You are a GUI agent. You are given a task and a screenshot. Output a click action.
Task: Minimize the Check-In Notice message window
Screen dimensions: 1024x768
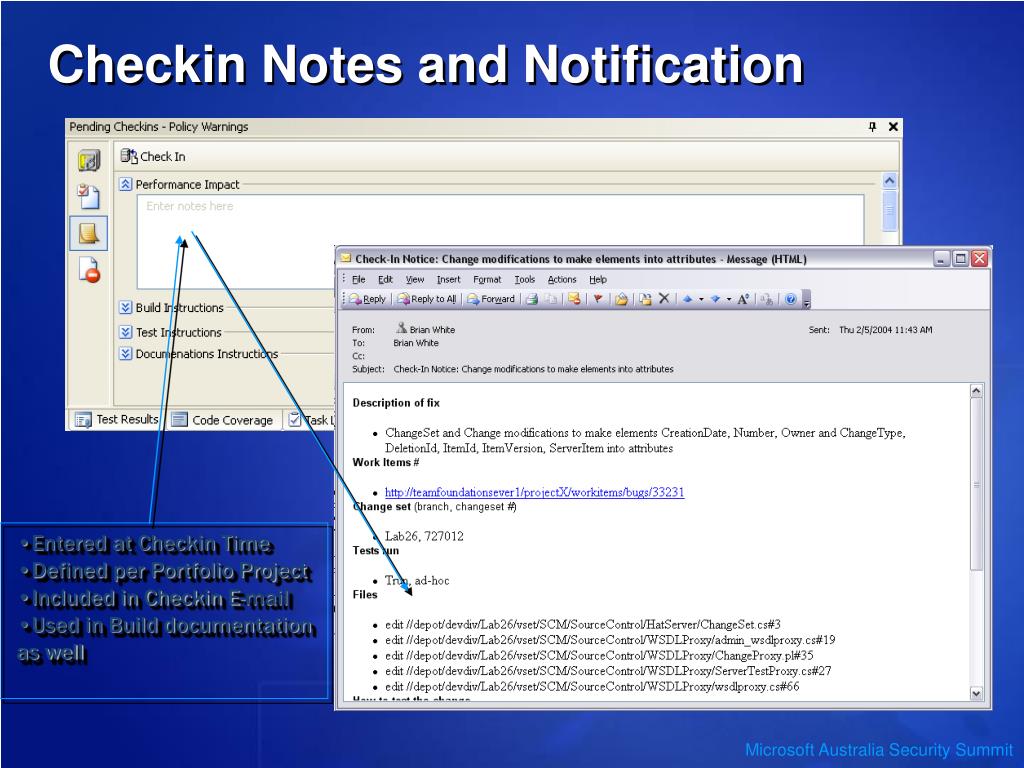click(x=941, y=259)
